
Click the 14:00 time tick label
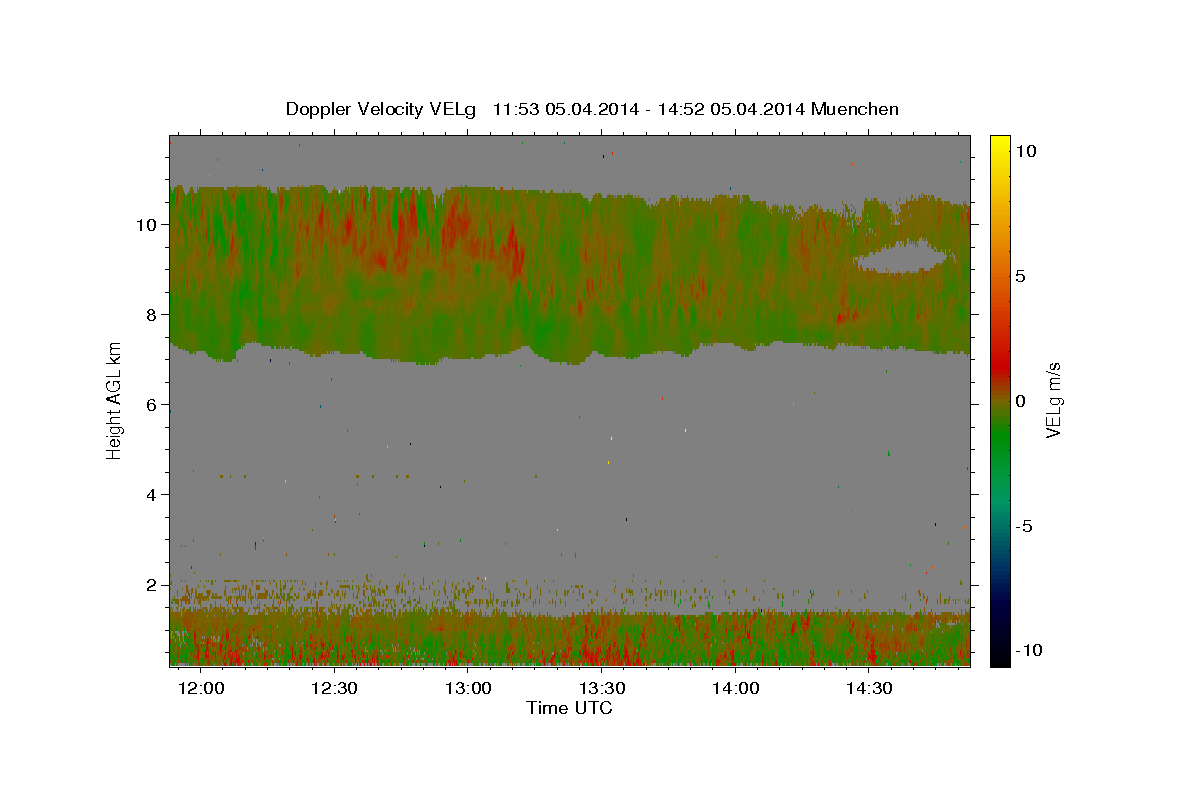(736, 689)
